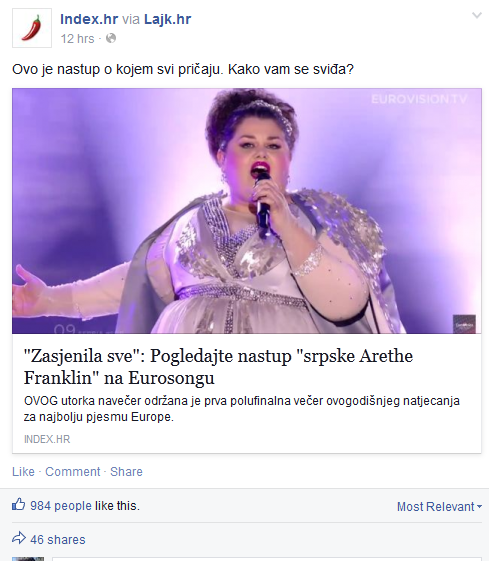Click Comment under the post
Image resolution: width=489 pixels, height=561 pixels.
(x=73, y=472)
